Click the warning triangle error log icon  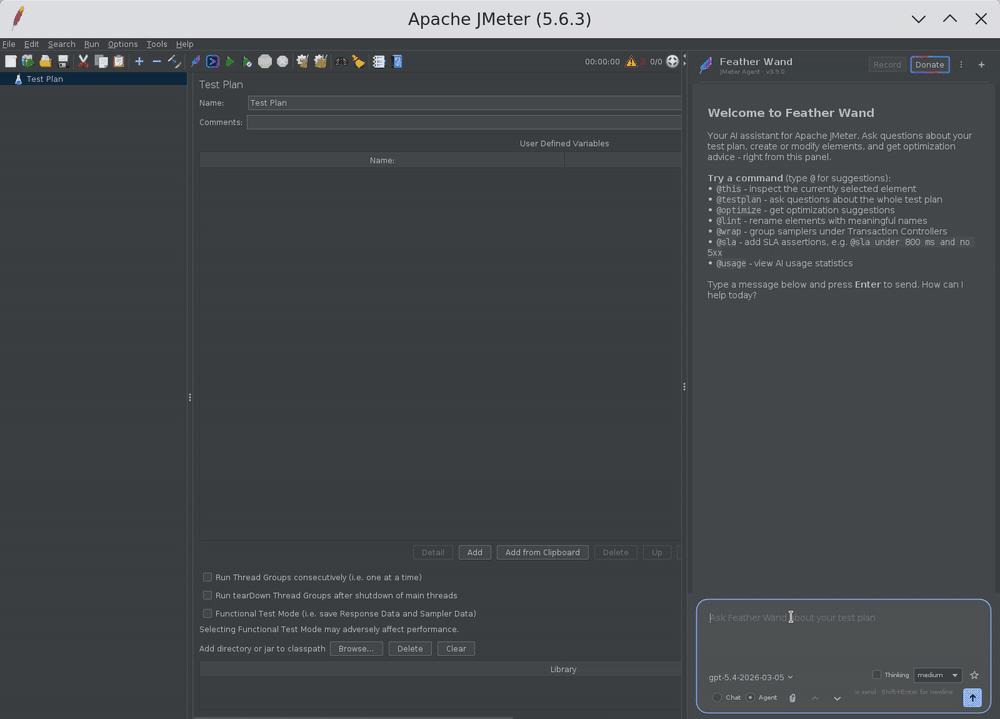point(631,61)
